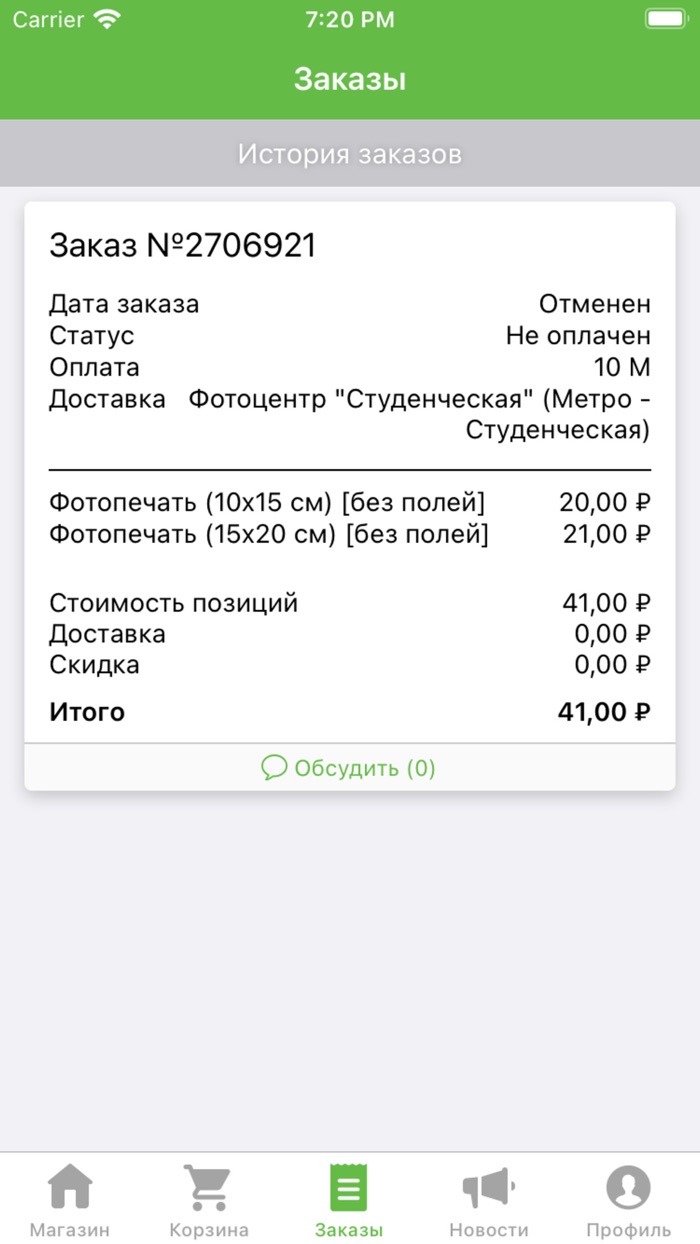The width and height of the screenshot is (700, 1244).
Task: Open the Корзина shopping cart icon
Action: coord(209,1186)
